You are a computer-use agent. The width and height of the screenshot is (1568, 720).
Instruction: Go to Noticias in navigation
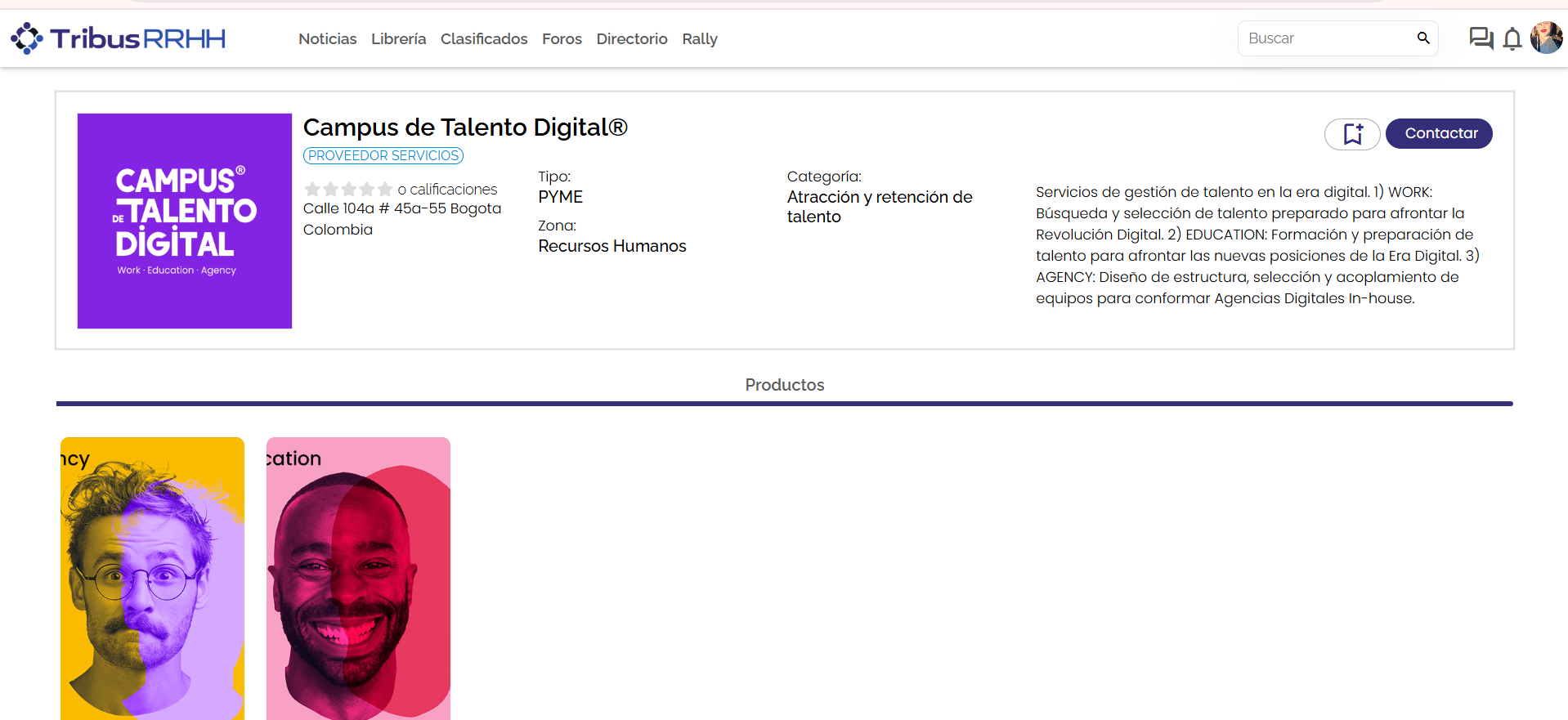point(327,39)
